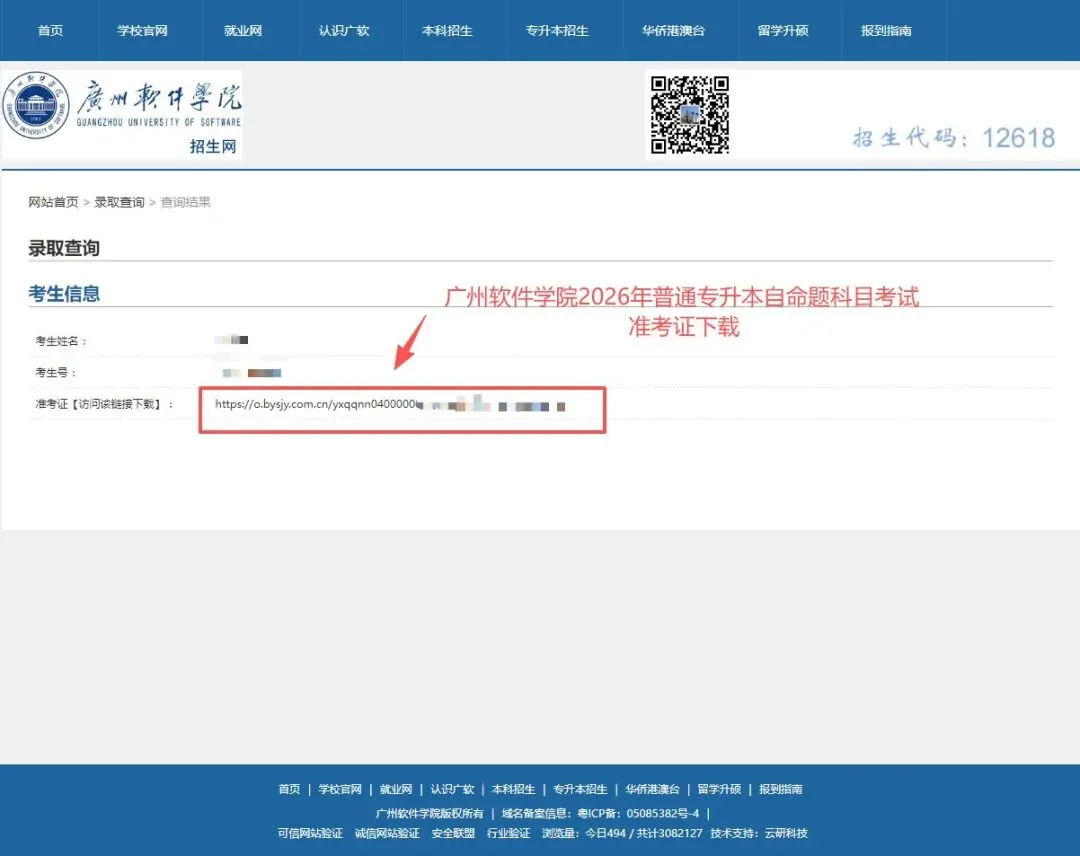This screenshot has width=1080, height=856.
Task: Click the 今日494 / 共计3082127 view count
Action: [x=644, y=833]
